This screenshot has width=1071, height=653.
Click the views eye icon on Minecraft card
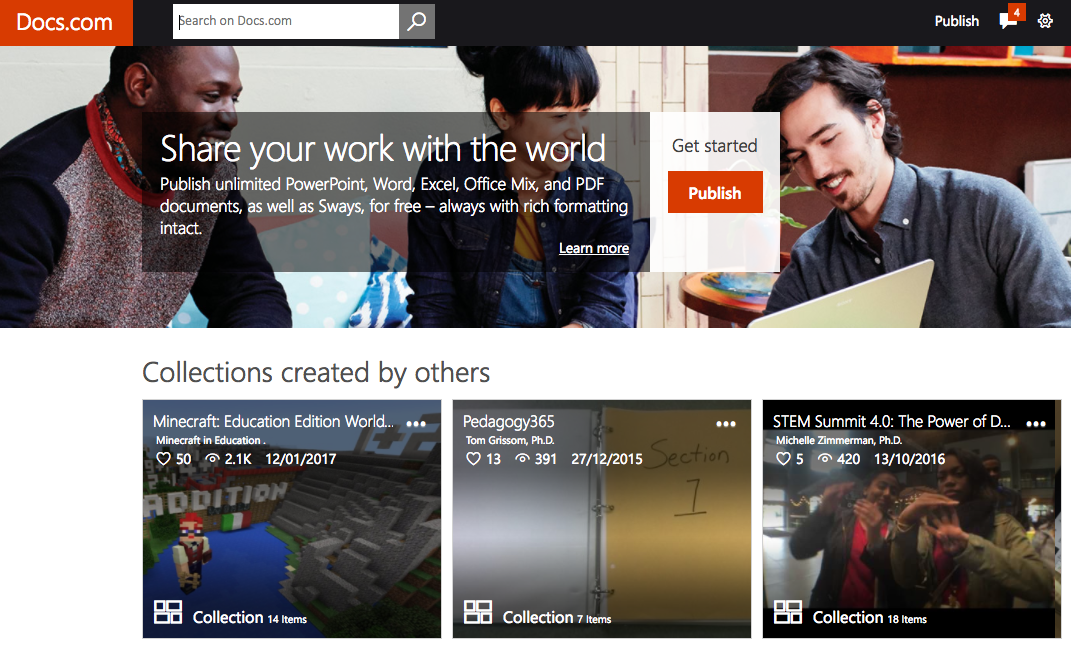point(212,459)
